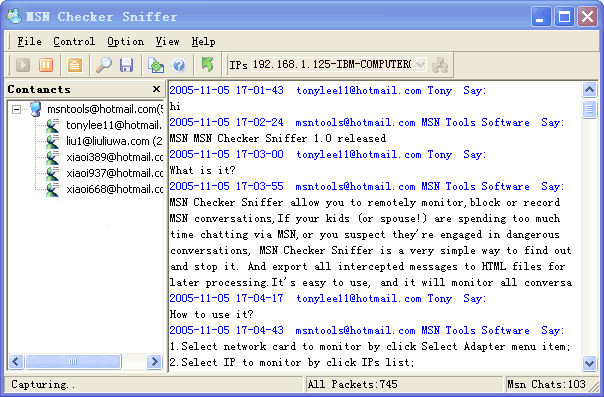Image resolution: width=604 pixels, height=397 pixels.
Task: Click the message header timestamped 17-04-17
Action: point(328,298)
